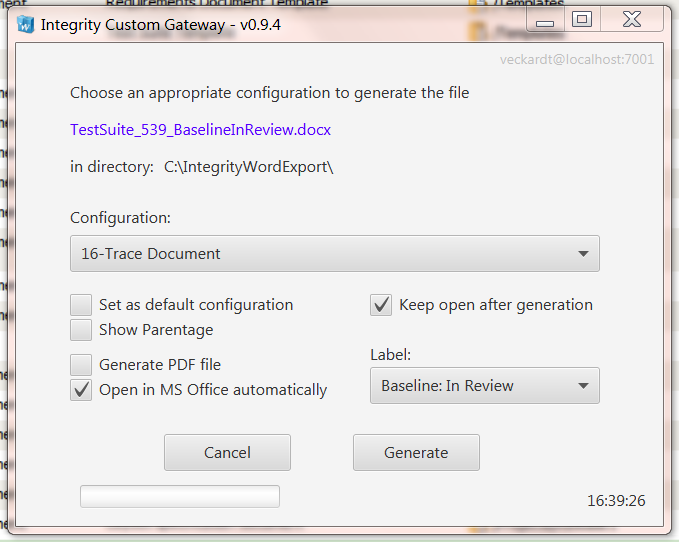Viewport: 679px width, 542px height.
Task: Open the TestSuite_539_BaselineInReview.docx link
Action: click(x=200, y=129)
